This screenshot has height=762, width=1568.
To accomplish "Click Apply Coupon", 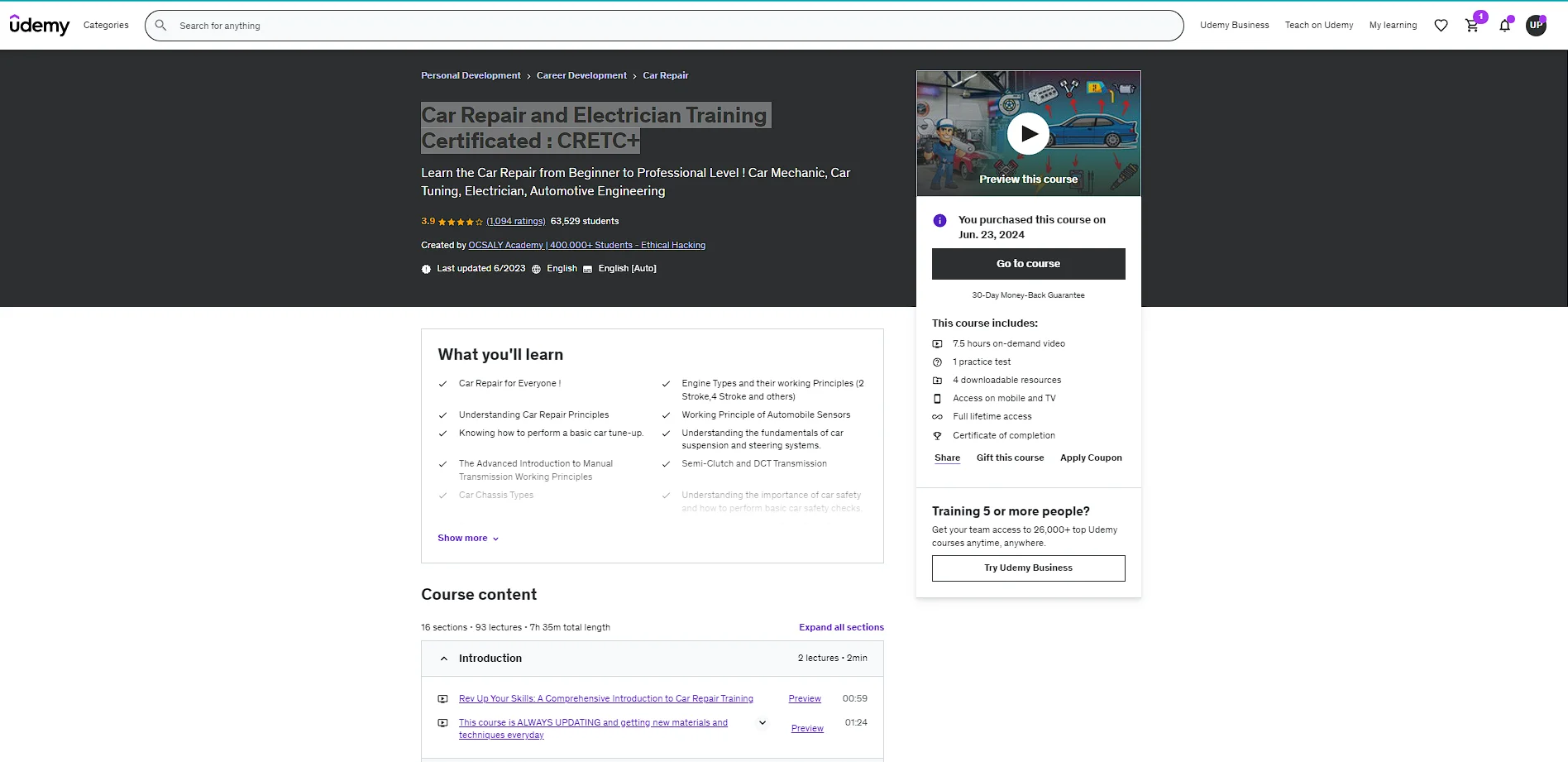I will coord(1091,458).
